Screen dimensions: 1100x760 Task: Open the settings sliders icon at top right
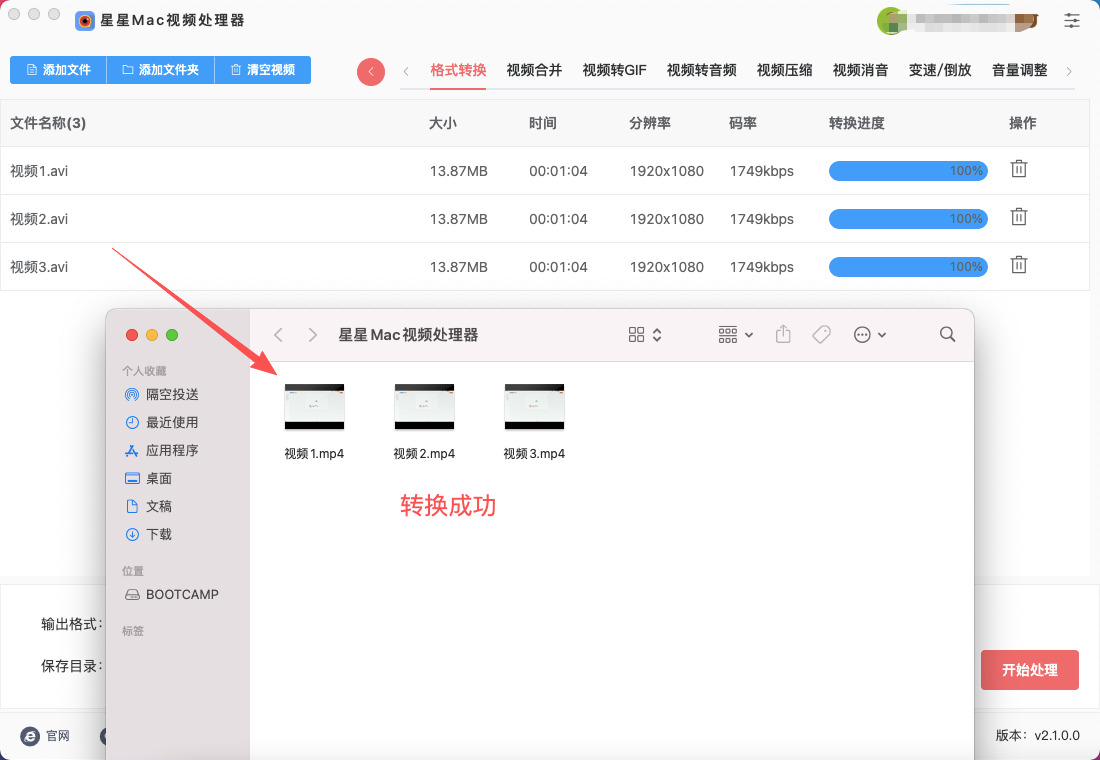click(x=1072, y=20)
